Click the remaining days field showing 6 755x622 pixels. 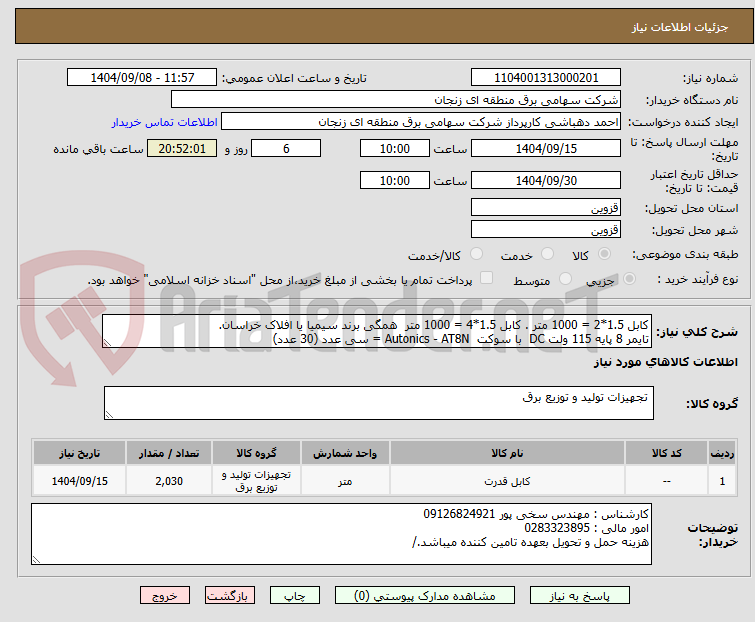pyautogui.click(x=286, y=148)
